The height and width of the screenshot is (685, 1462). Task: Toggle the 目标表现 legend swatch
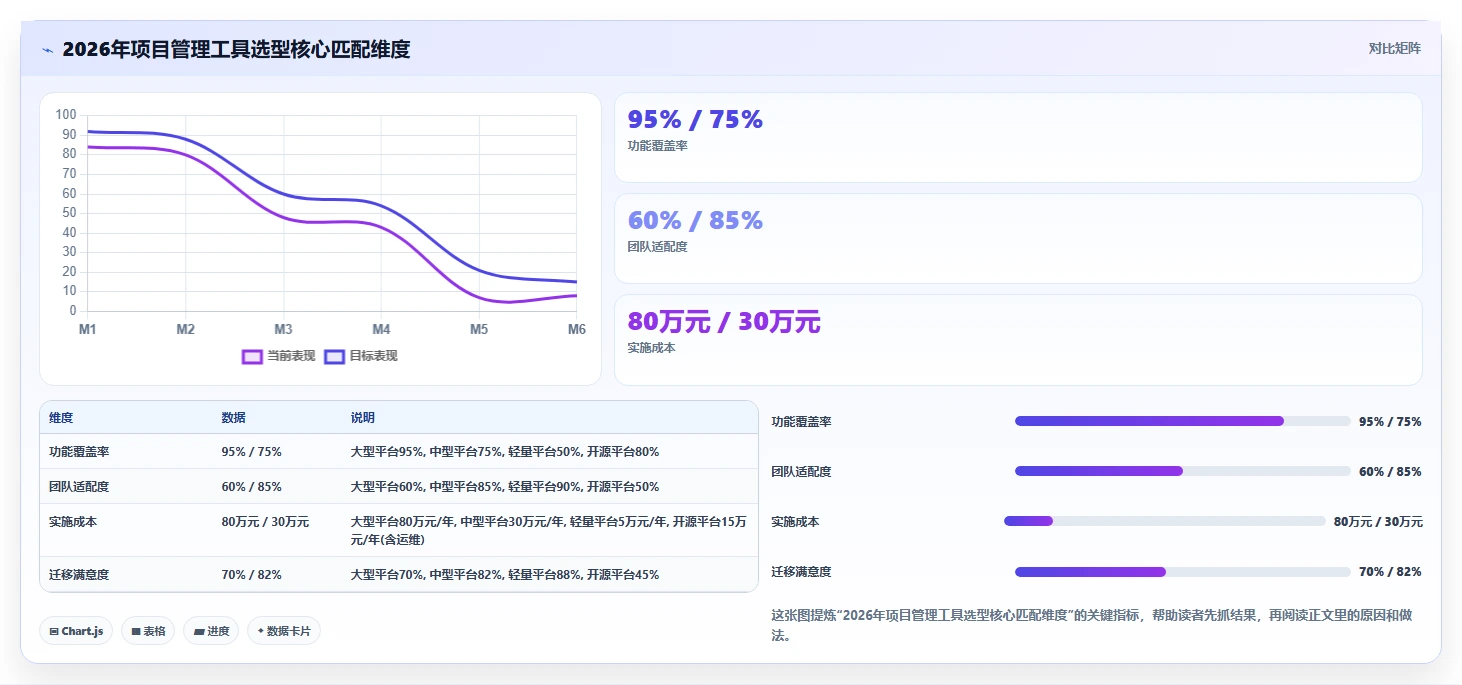[335, 356]
